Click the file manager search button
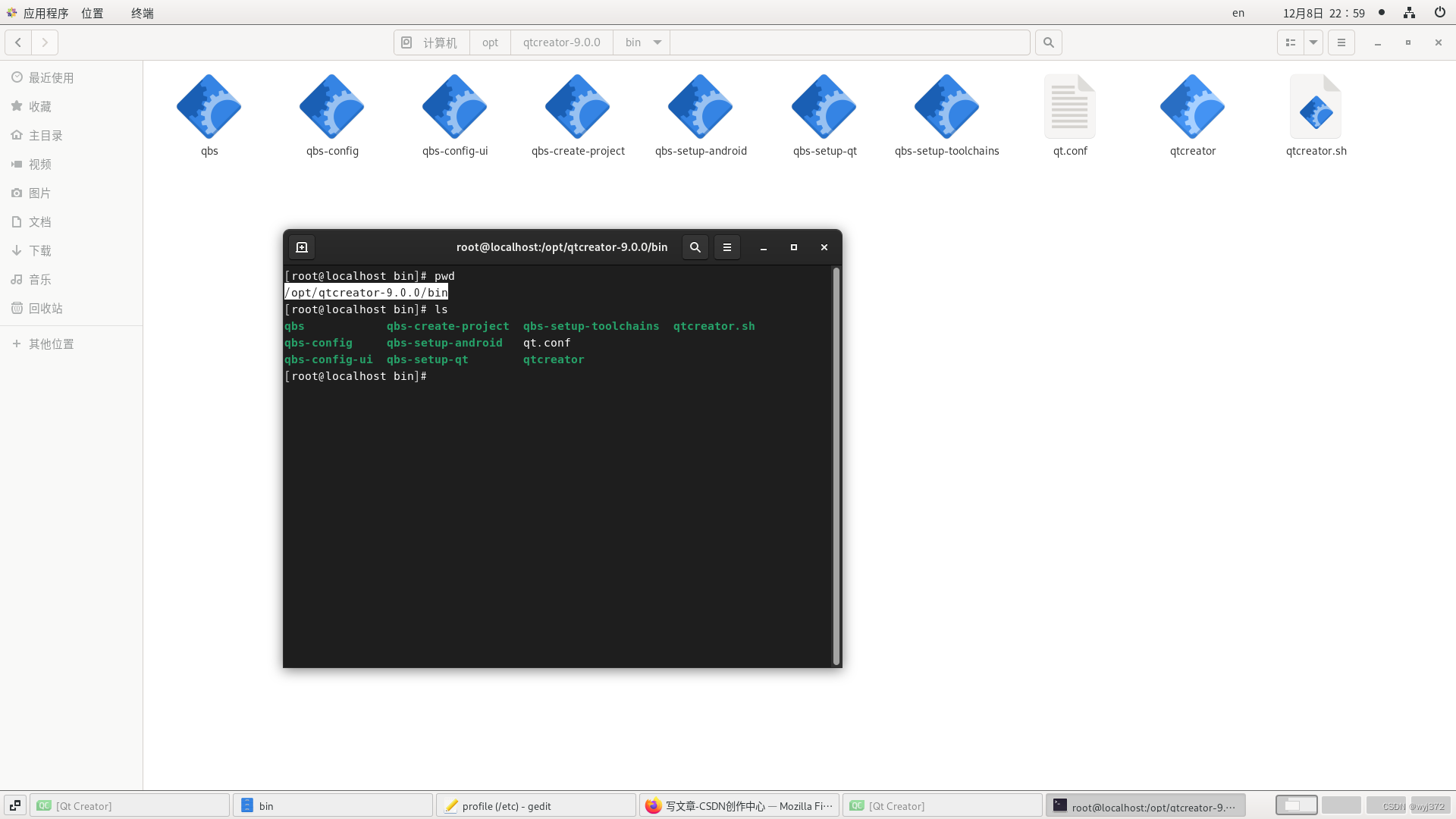The height and width of the screenshot is (819, 1456). click(x=1049, y=42)
